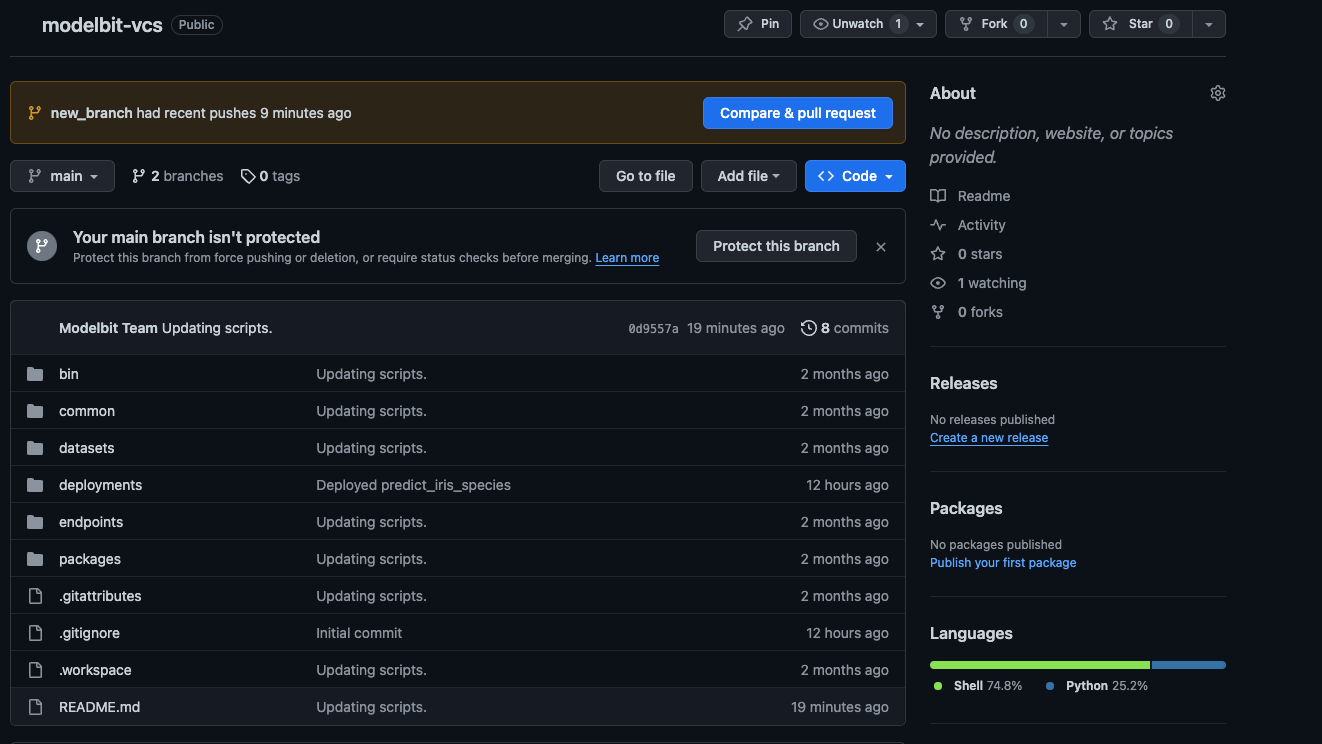This screenshot has width=1322, height=744.
Task: Click the green Shell language bar segment
Action: [x=1040, y=665]
